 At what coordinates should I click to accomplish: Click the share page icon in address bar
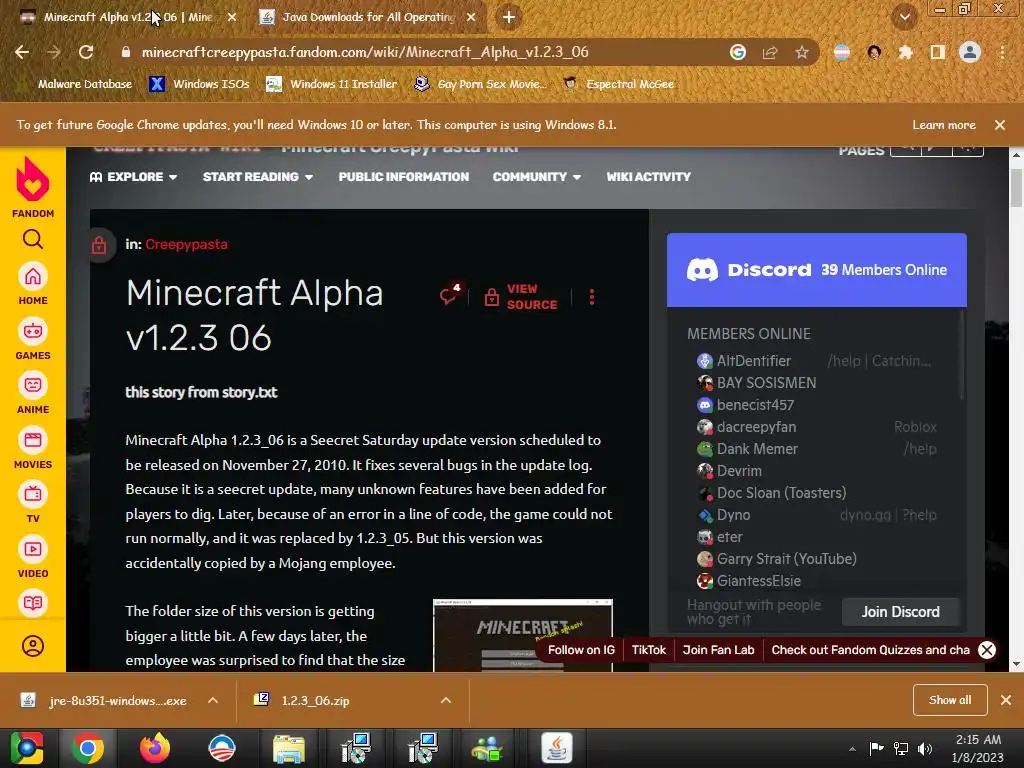coord(770,52)
